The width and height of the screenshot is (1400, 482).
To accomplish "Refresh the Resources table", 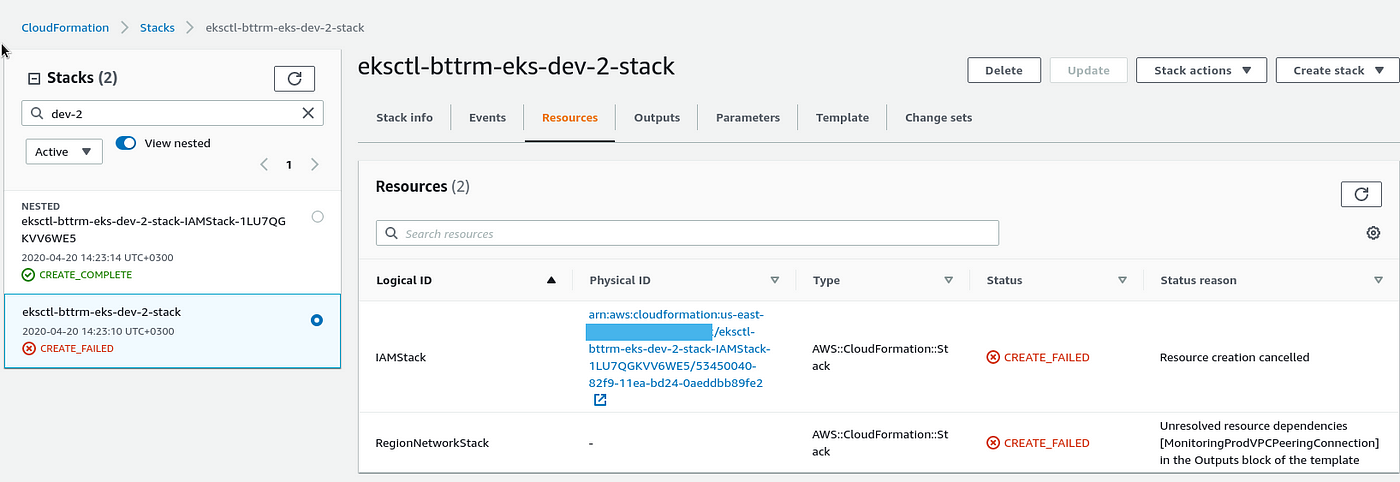I will pos(1360,195).
